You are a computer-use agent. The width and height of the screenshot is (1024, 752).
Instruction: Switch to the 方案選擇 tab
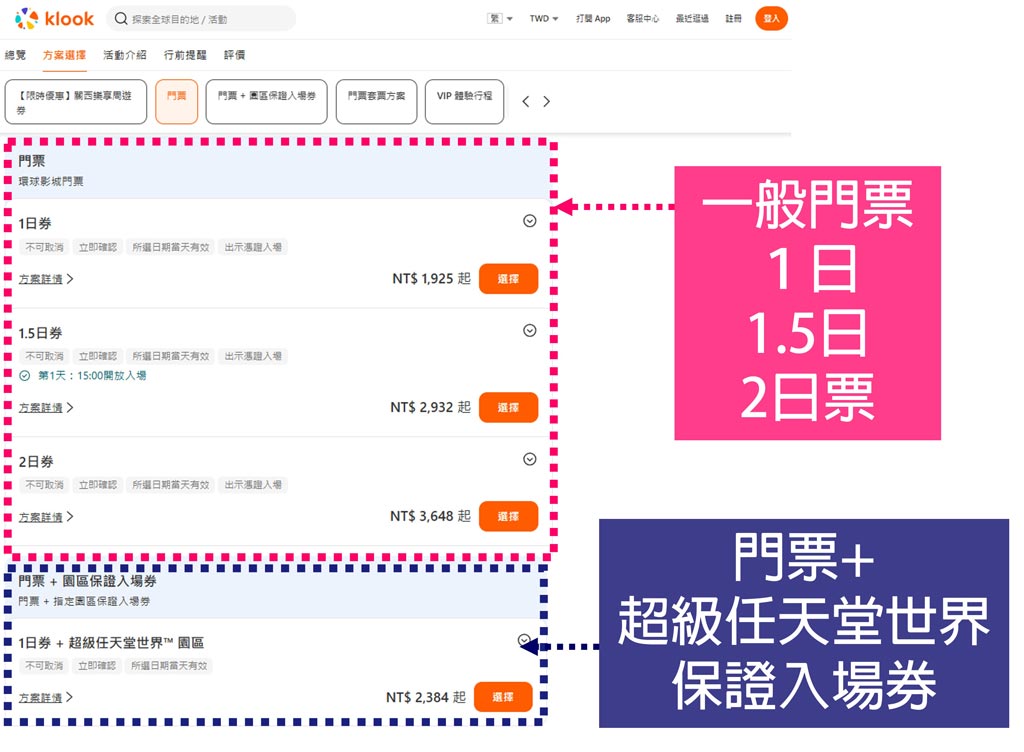pyautogui.click(x=64, y=55)
